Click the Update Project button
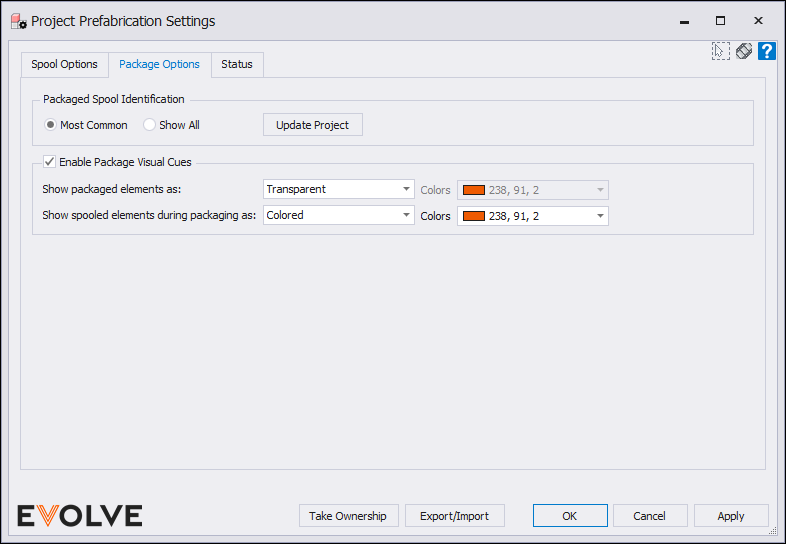Screen dimensions: 786x544 point(313,125)
